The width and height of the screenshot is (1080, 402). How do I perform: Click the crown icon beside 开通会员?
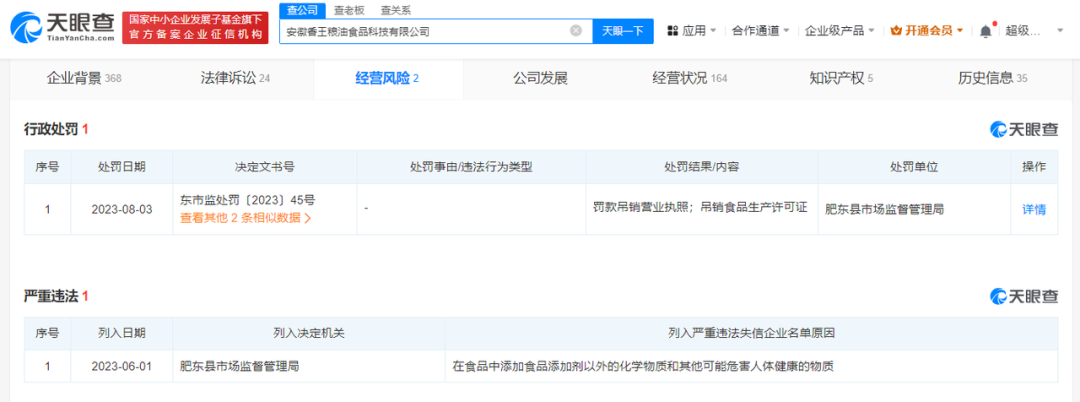[896, 31]
